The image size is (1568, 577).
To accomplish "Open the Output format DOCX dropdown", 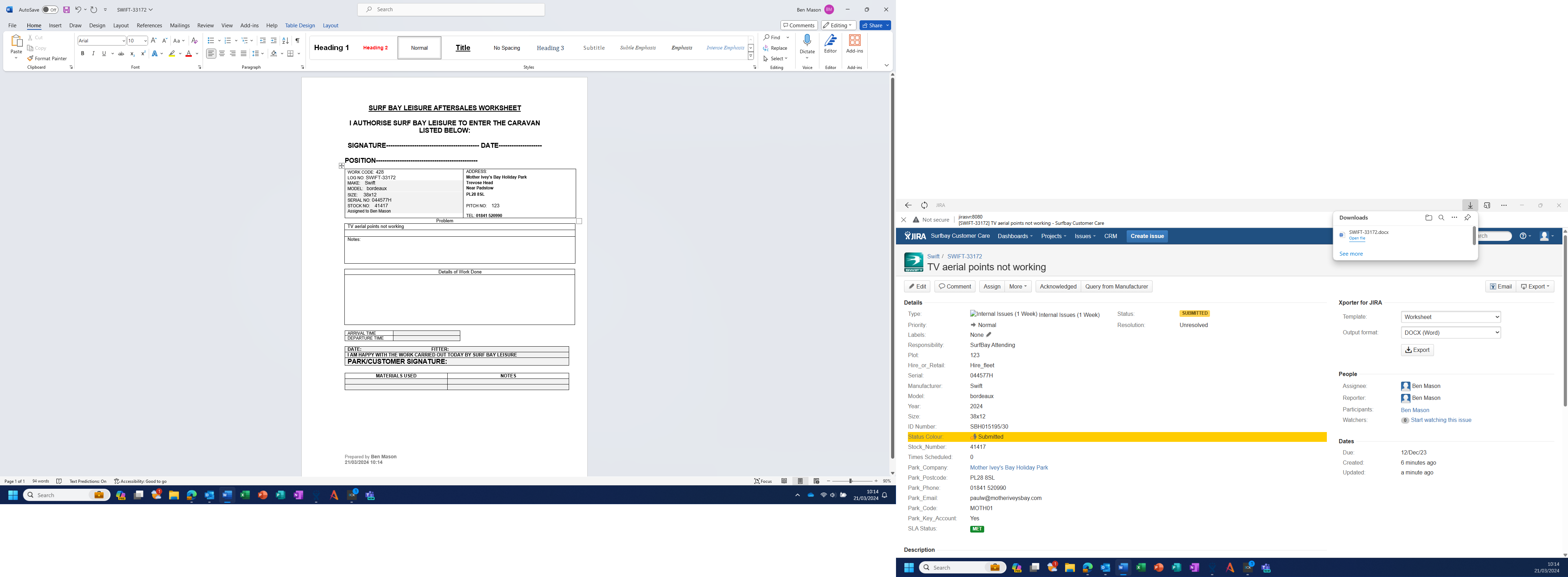I will click(x=1450, y=332).
